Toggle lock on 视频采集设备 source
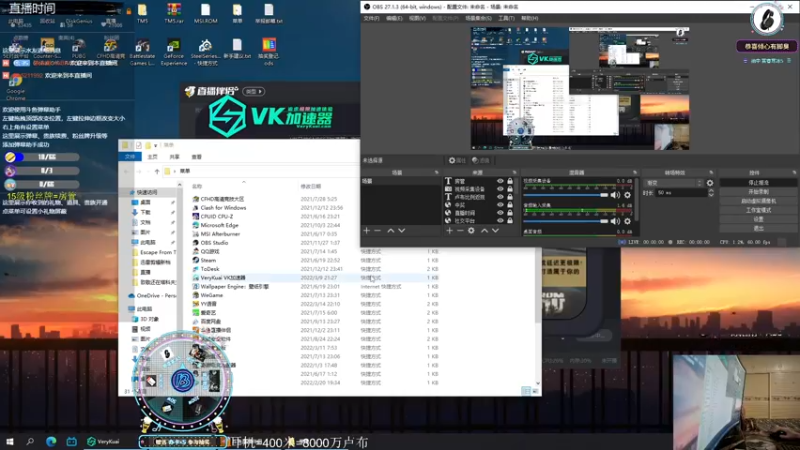 coord(510,189)
